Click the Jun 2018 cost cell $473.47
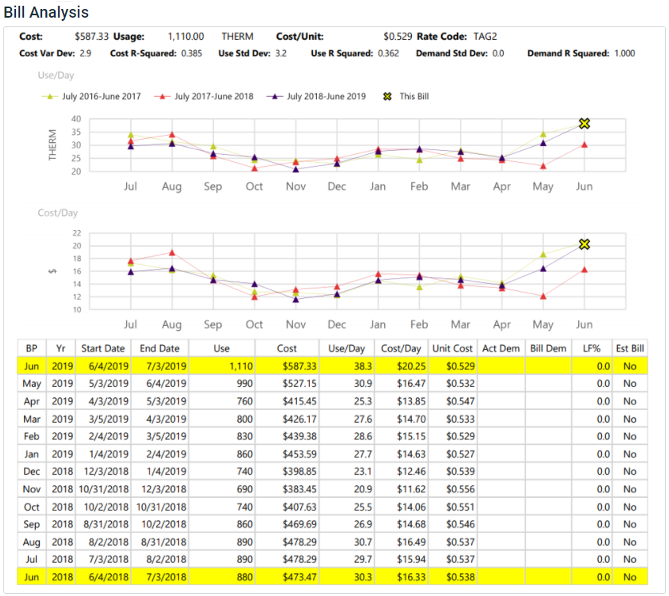The width and height of the screenshot is (669, 596). pyautogui.click(x=297, y=577)
